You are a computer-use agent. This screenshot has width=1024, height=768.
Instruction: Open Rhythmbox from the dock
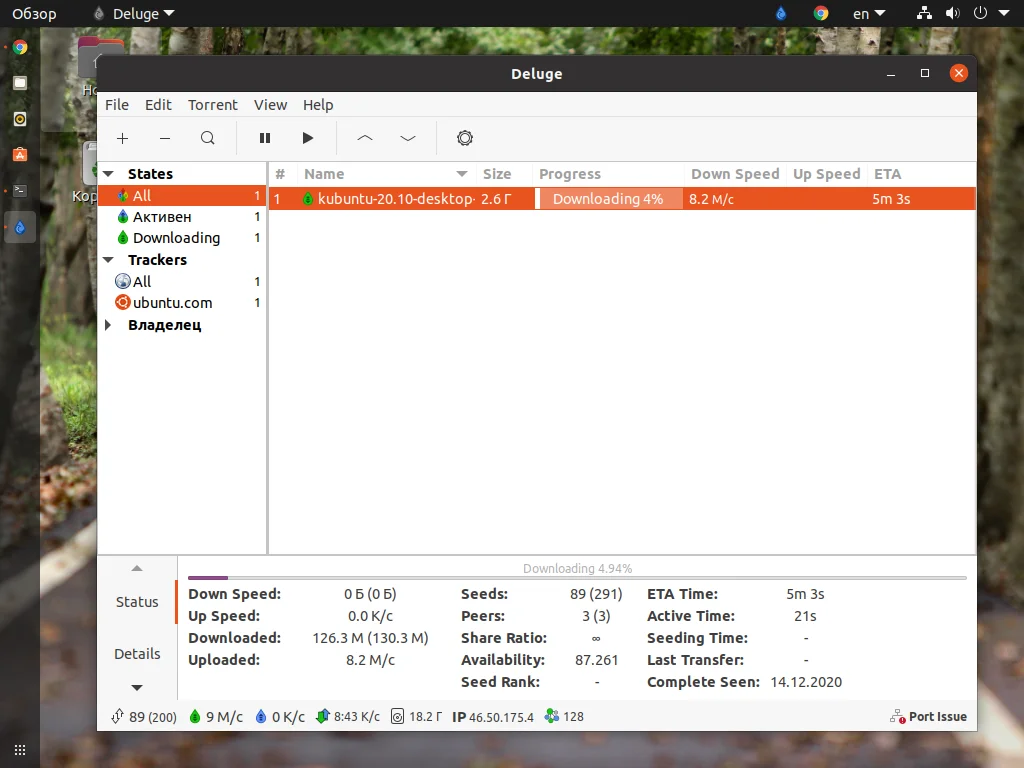20,119
